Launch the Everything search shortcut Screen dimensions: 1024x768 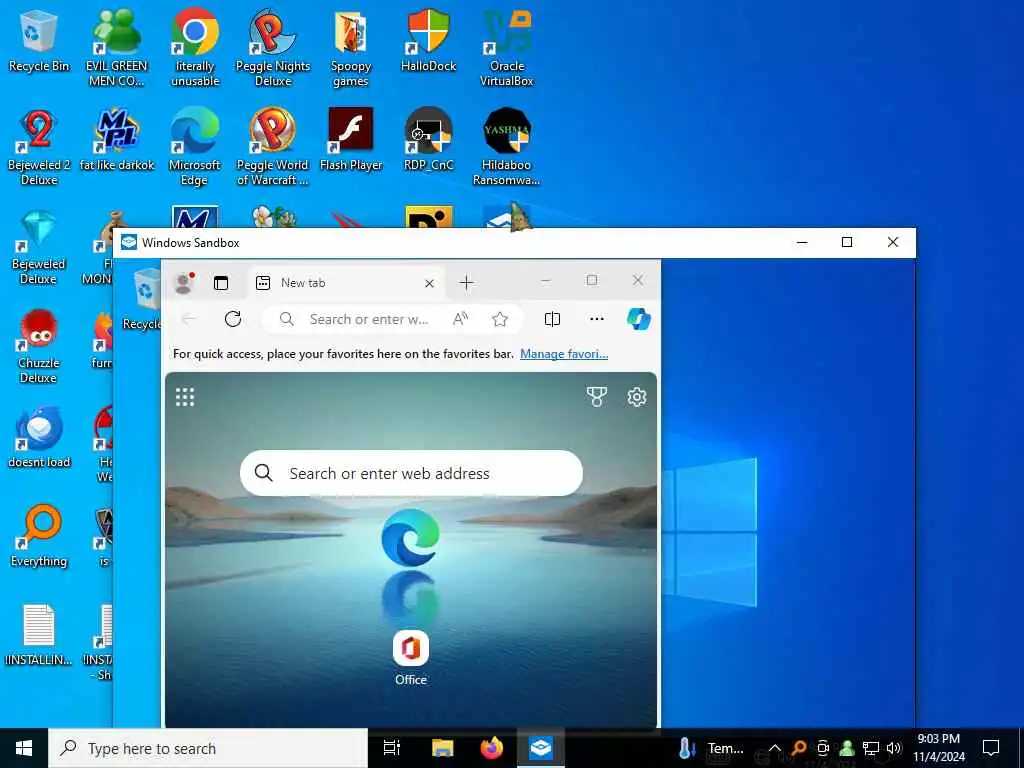[39, 536]
